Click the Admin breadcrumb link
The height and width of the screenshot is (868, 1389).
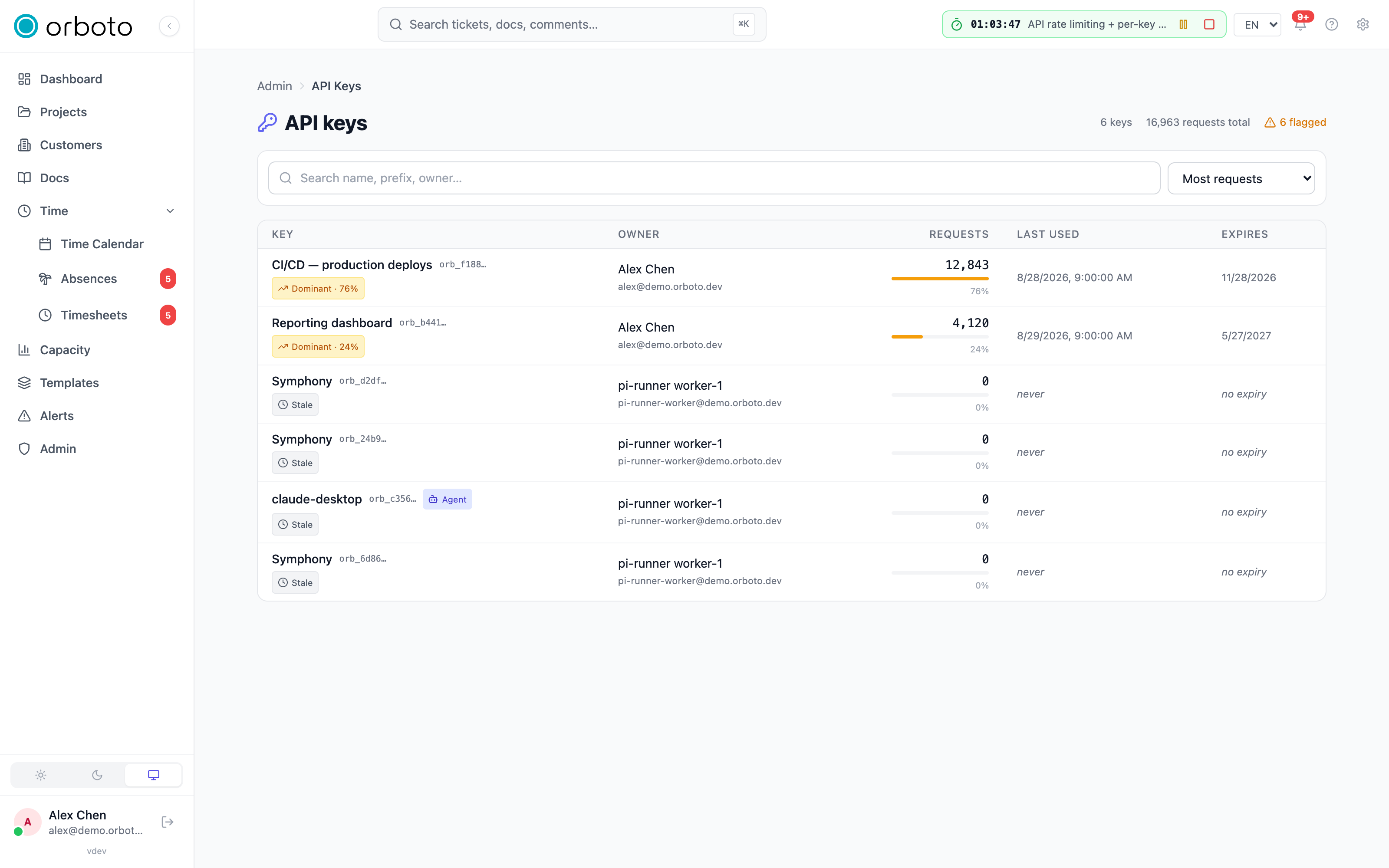click(274, 86)
